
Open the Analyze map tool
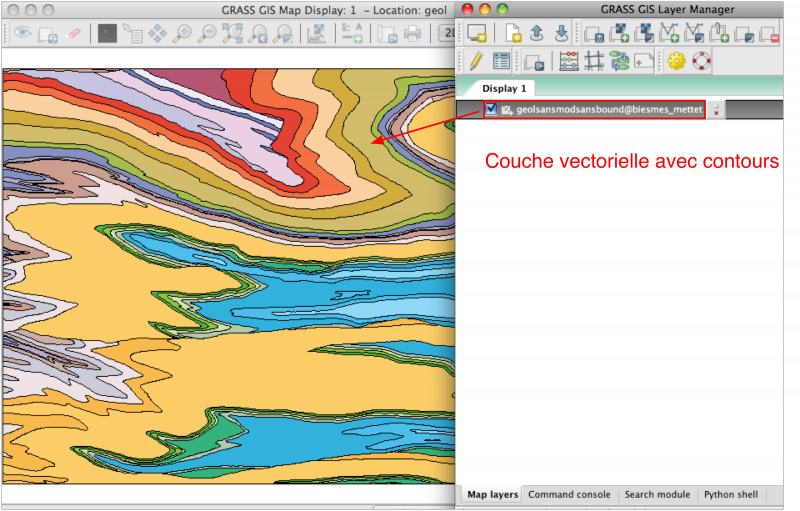(316, 34)
